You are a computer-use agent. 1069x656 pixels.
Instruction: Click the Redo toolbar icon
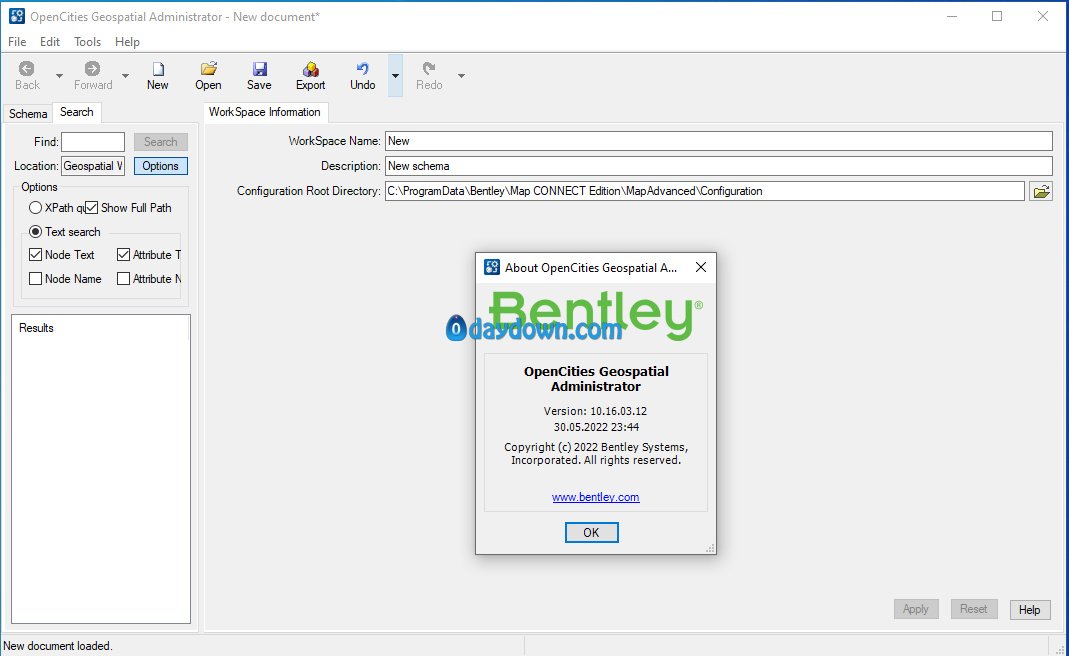pos(429,69)
